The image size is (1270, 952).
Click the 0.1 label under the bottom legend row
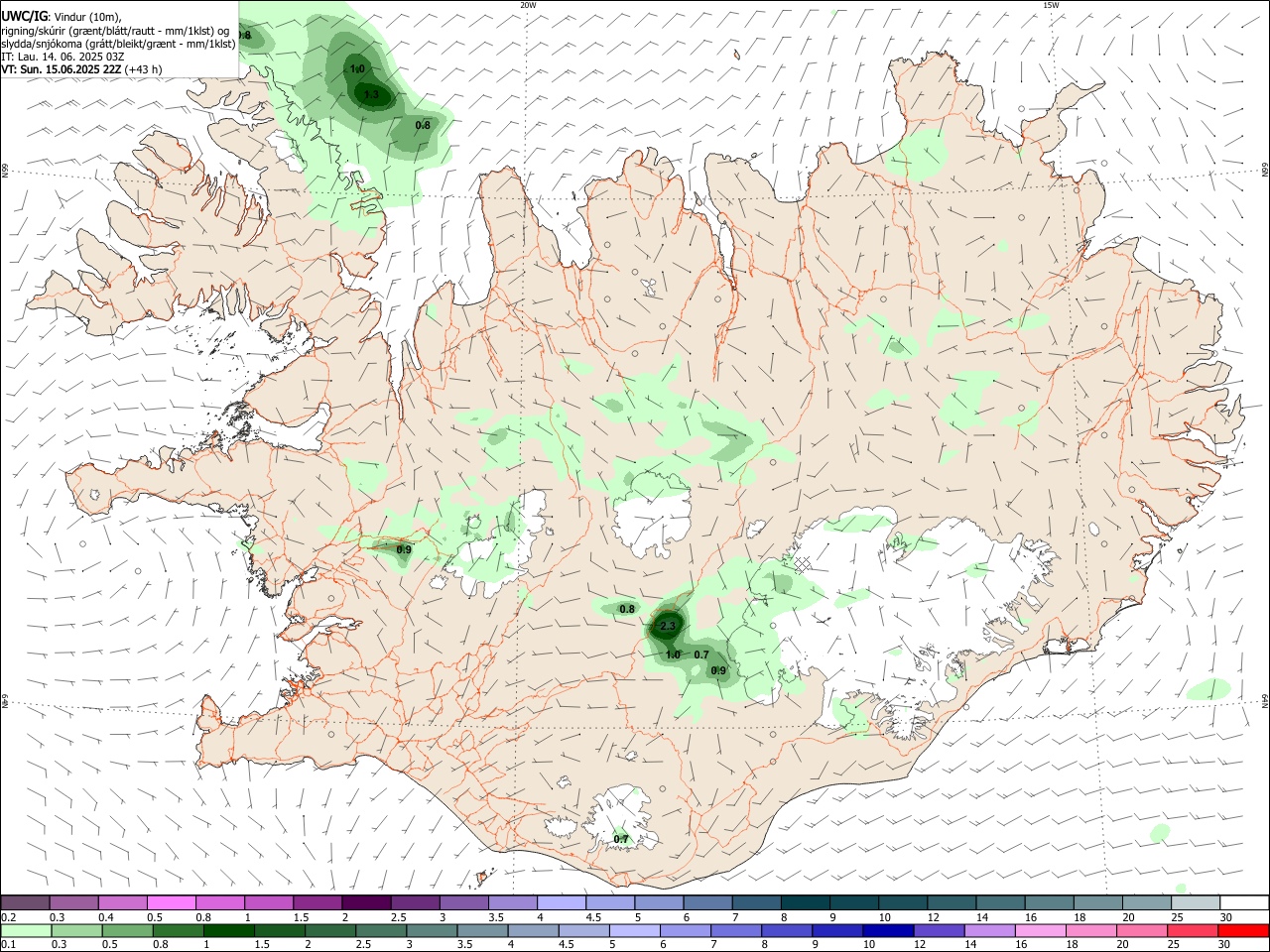[x=8, y=945]
